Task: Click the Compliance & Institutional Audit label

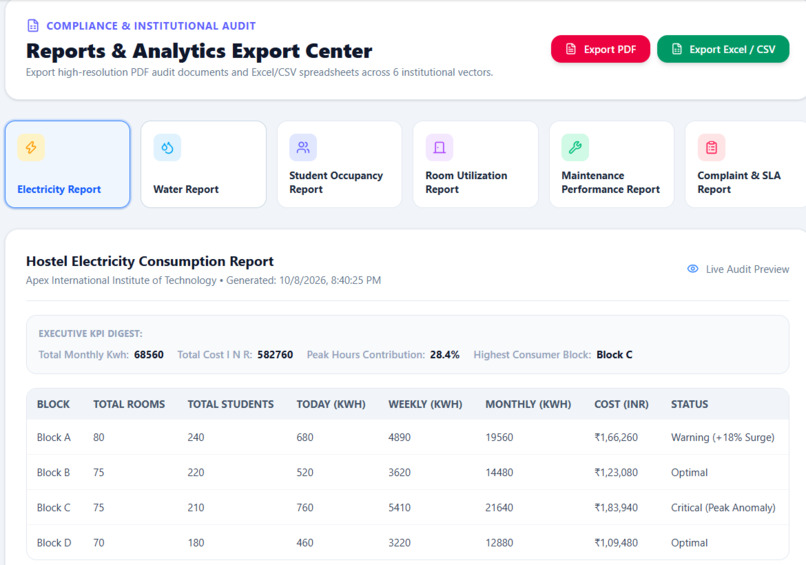Action: (x=151, y=26)
